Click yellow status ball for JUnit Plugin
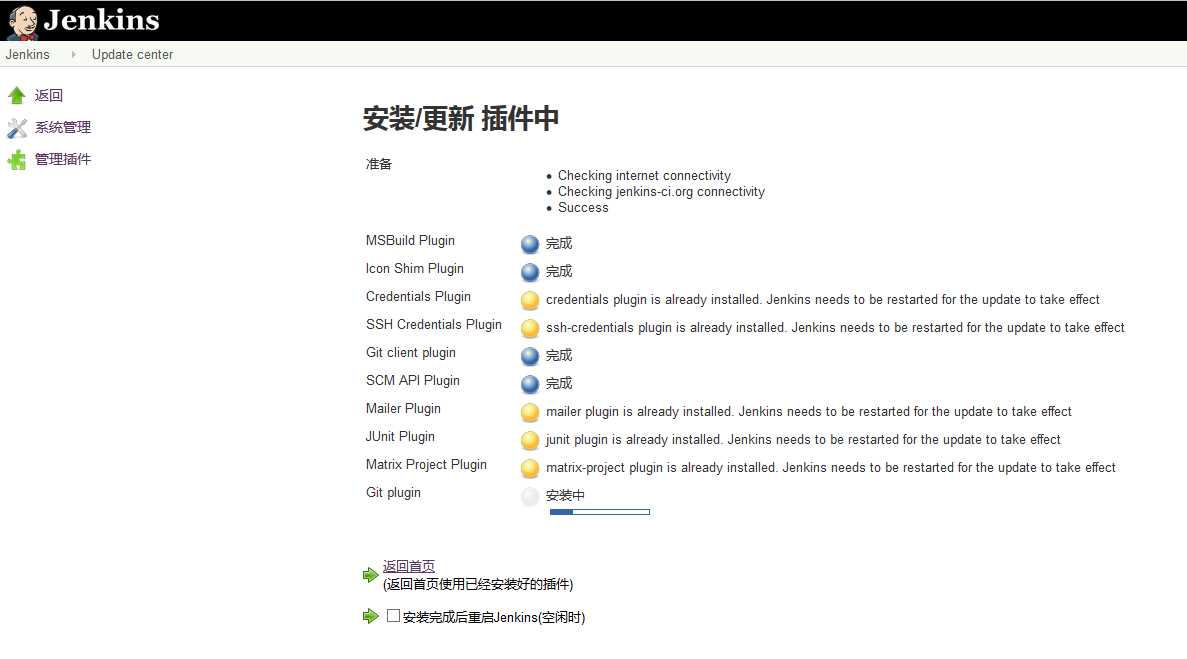 coord(530,440)
